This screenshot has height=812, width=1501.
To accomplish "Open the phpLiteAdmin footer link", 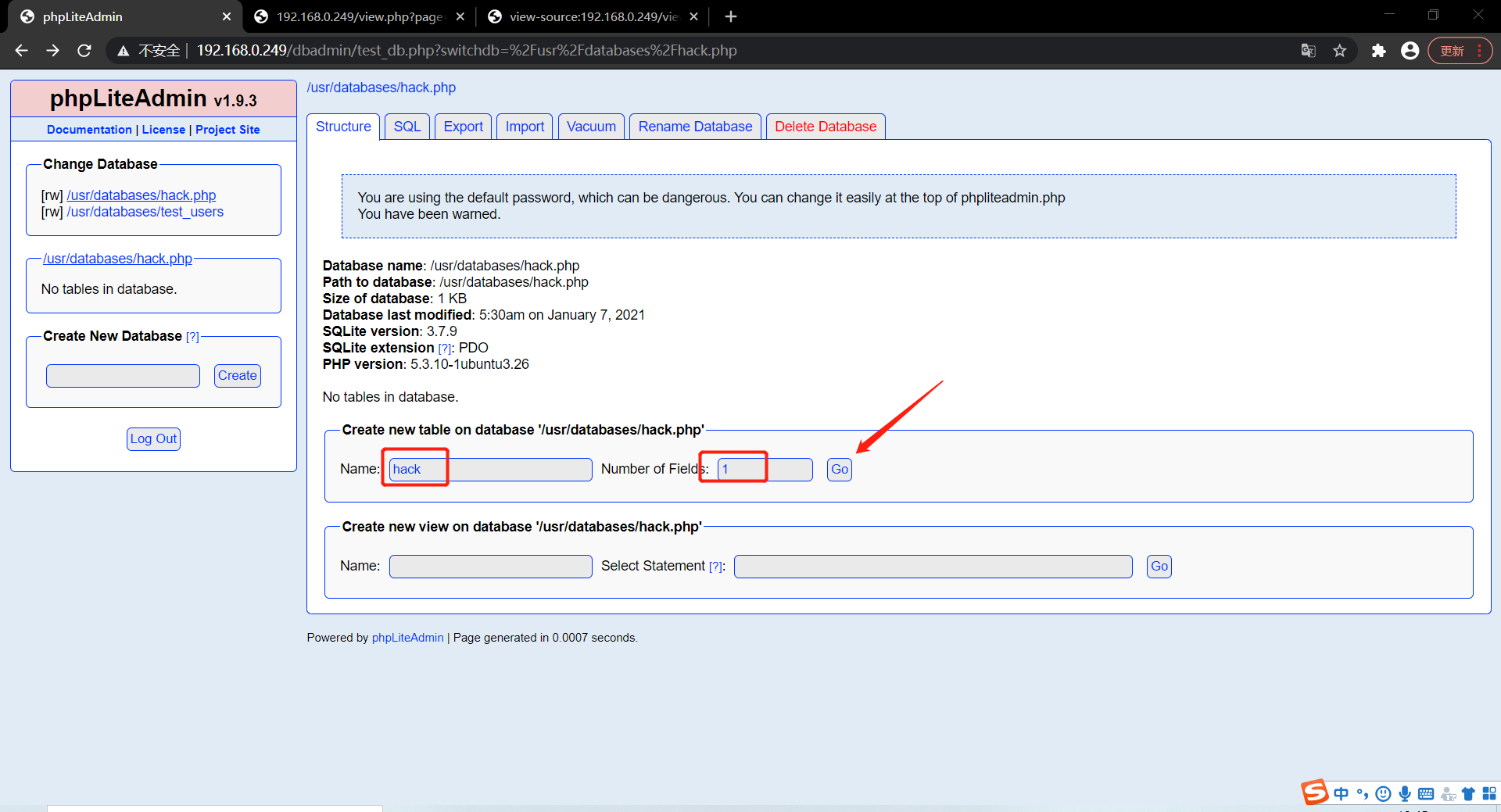I will click(x=407, y=638).
